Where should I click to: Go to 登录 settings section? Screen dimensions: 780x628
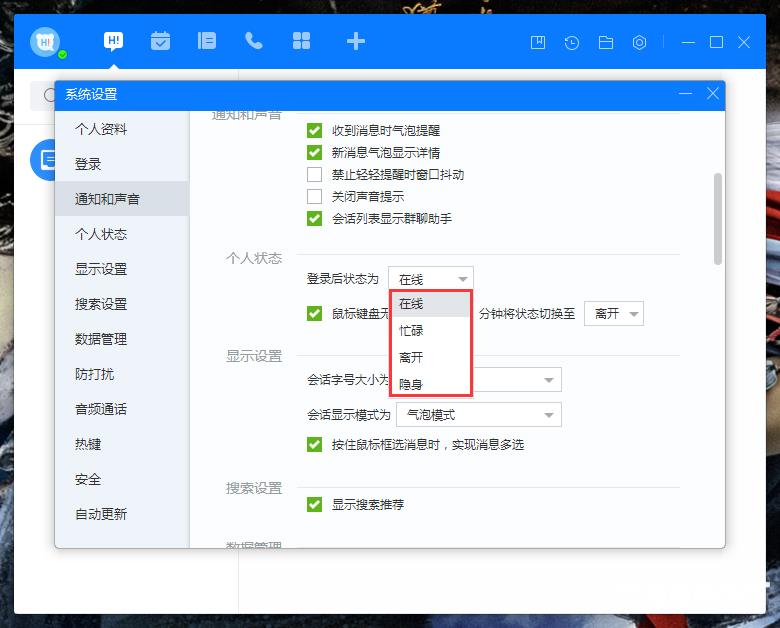point(122,164)
